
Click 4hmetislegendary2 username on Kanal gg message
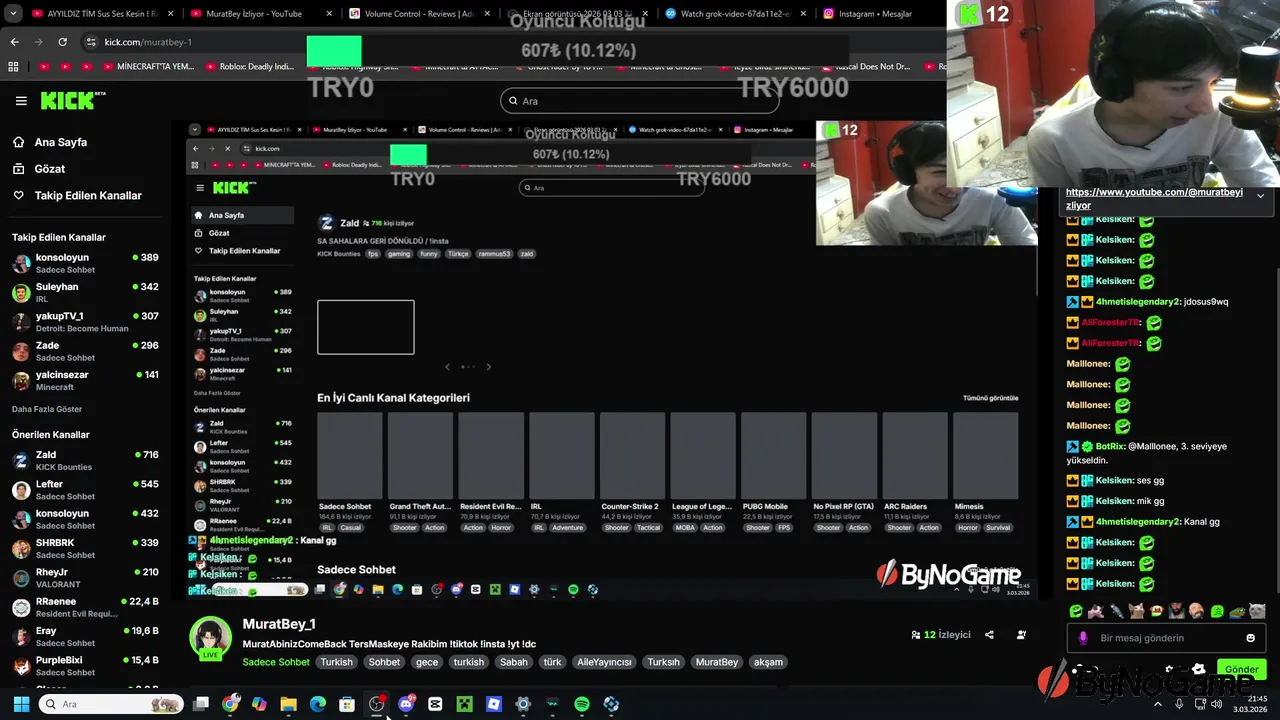(1138, 522)
